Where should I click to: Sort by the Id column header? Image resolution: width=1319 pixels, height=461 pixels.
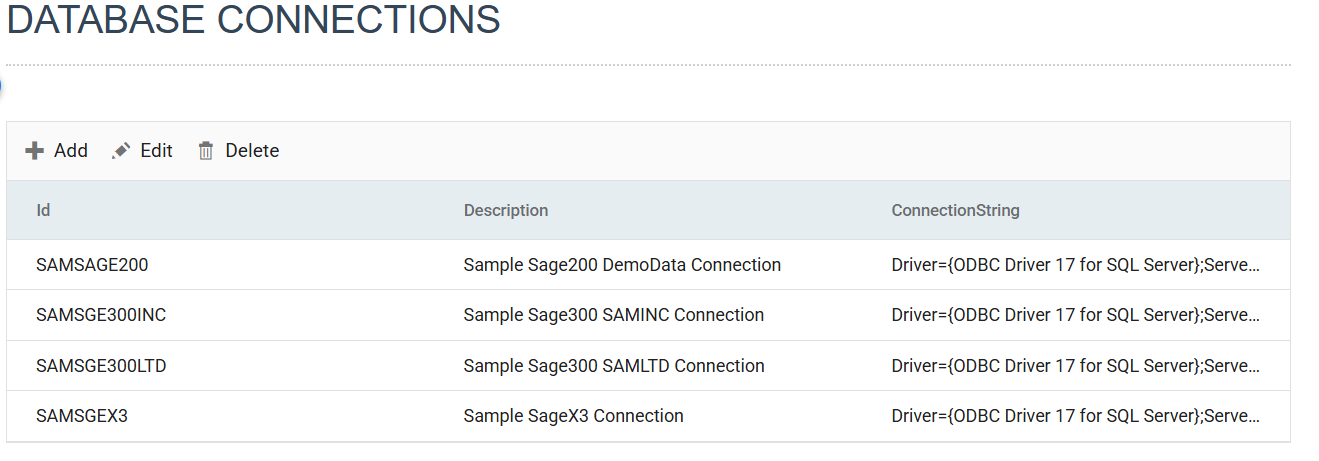click(x=43, y=210)
